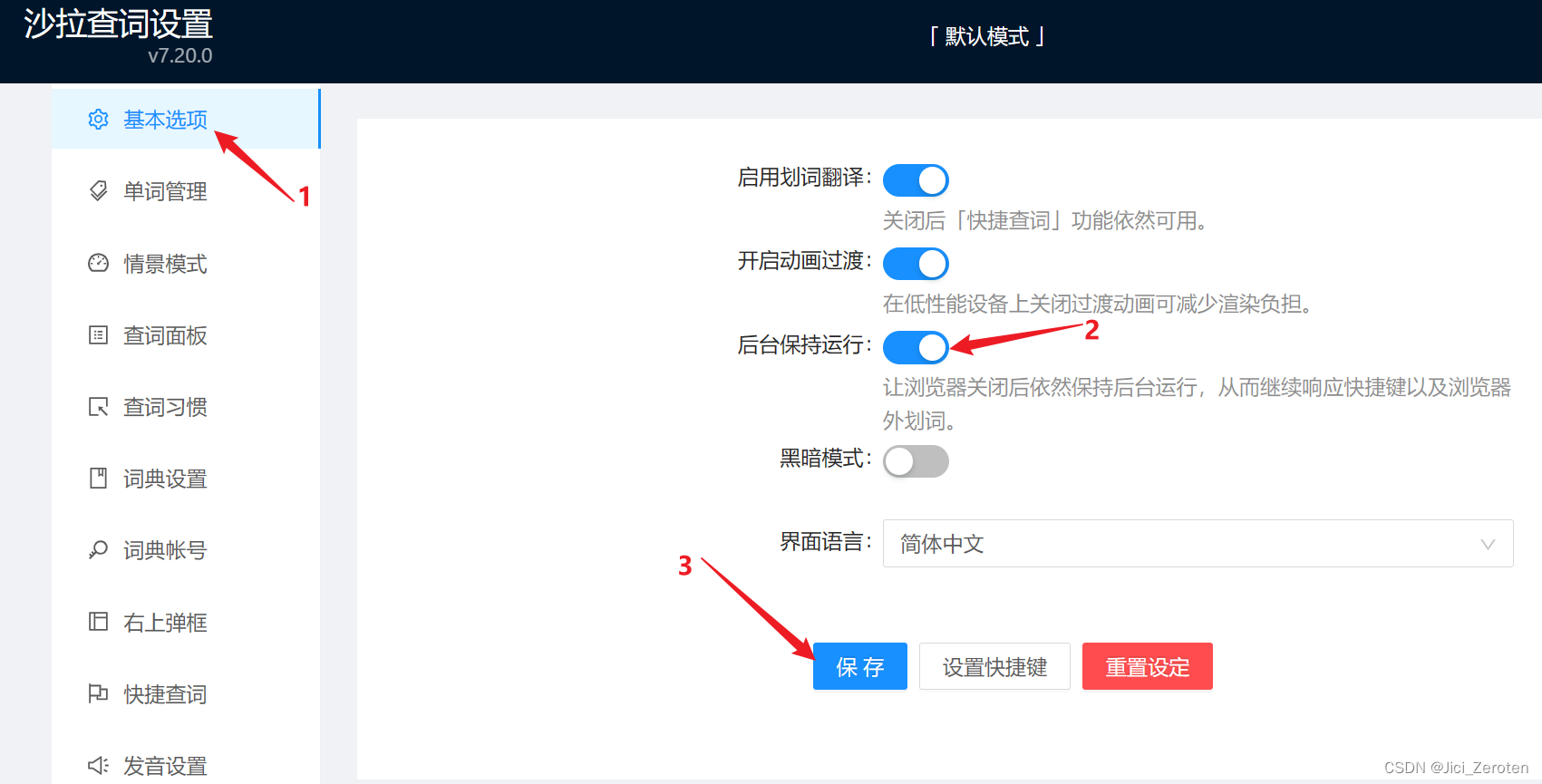
Task: Select the 查词习惯 menu entry
Action: pos(186,407)
